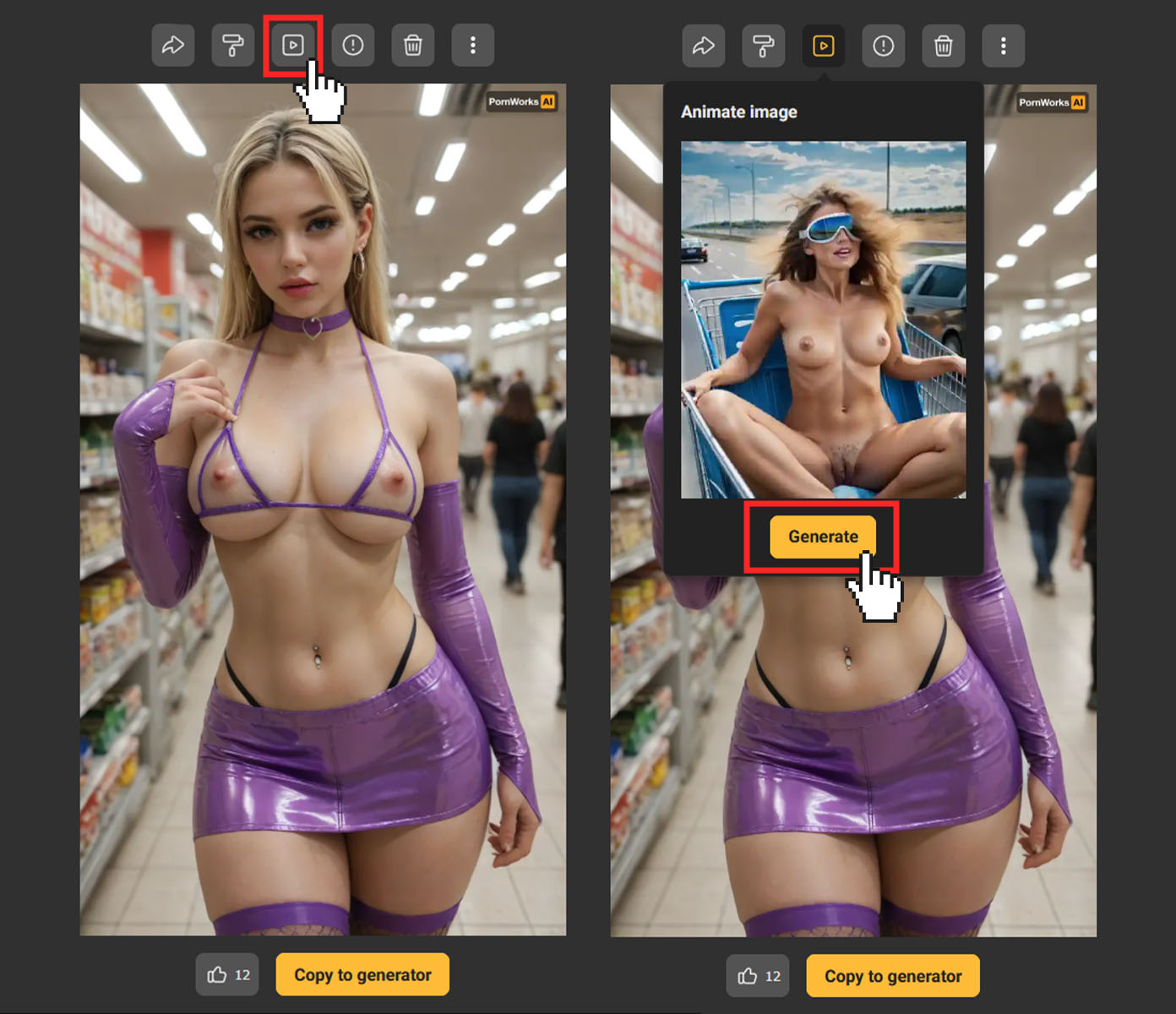
Task: Click Copy to generator under left image
Action: click(x=362, y=975)
